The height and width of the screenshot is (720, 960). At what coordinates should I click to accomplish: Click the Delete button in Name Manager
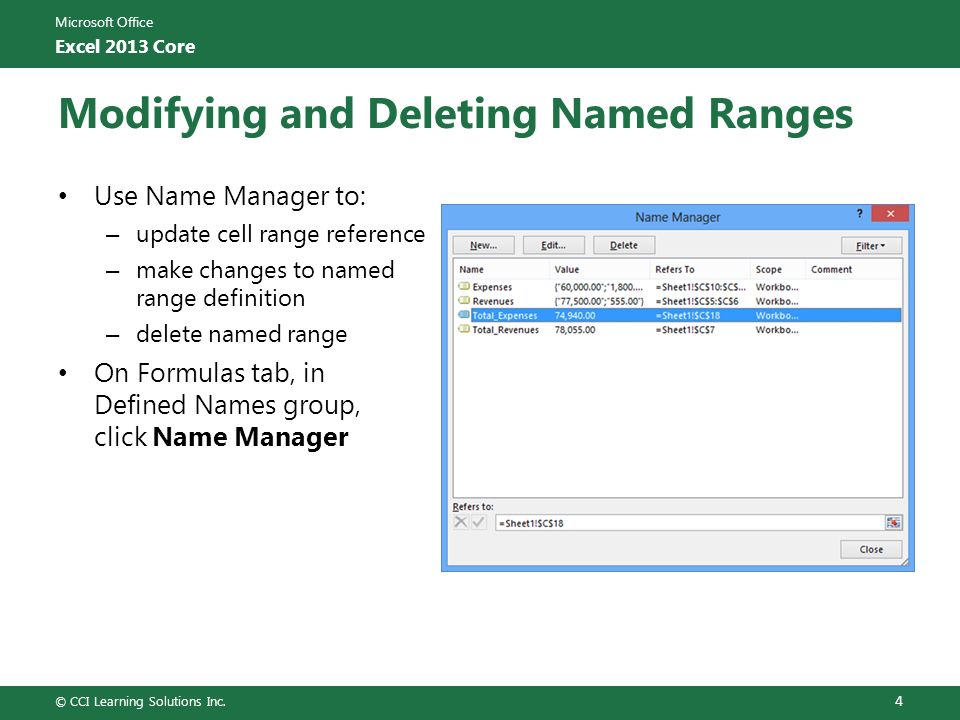[624, 245]
